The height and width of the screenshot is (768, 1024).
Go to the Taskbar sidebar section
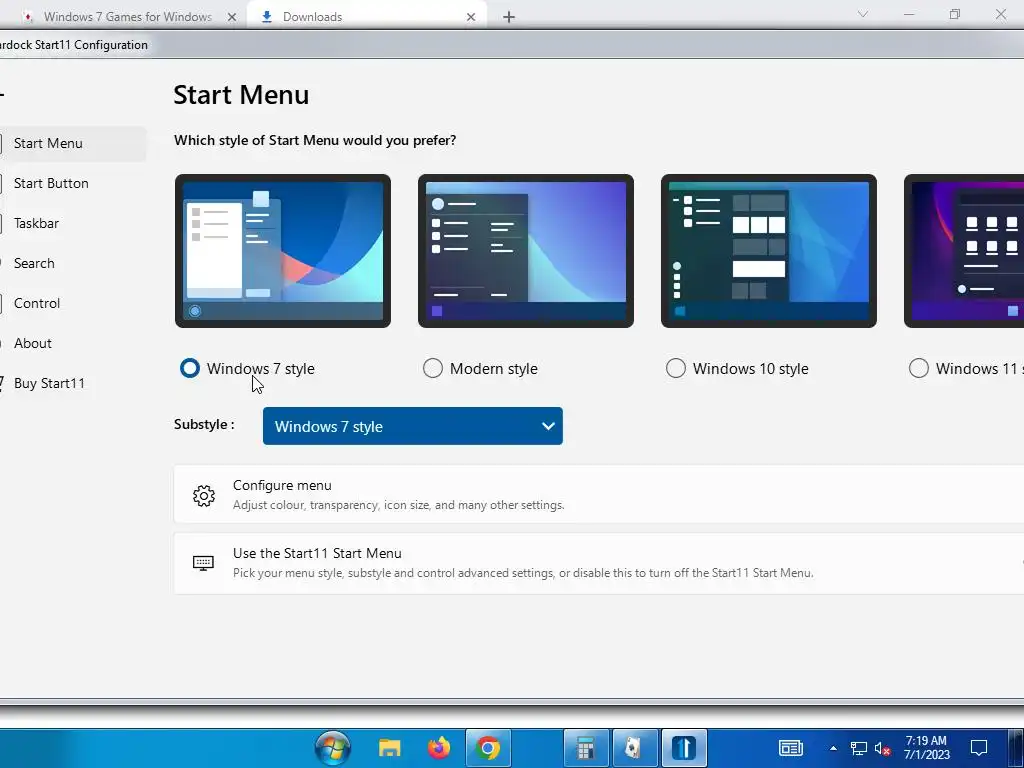point(73,223)
